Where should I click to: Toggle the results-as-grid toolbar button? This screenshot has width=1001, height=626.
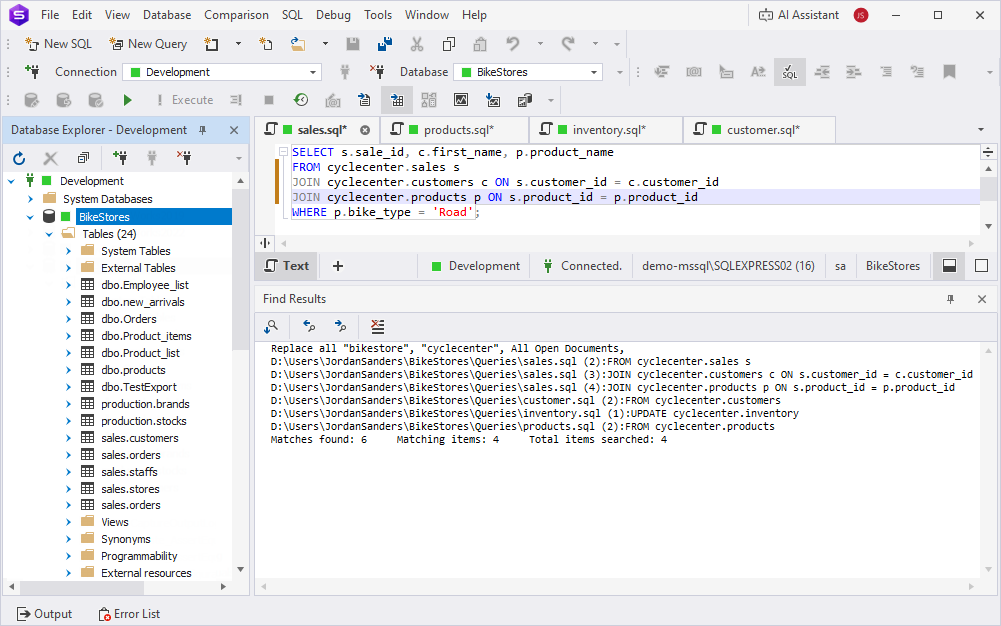[x=396, y=100]
